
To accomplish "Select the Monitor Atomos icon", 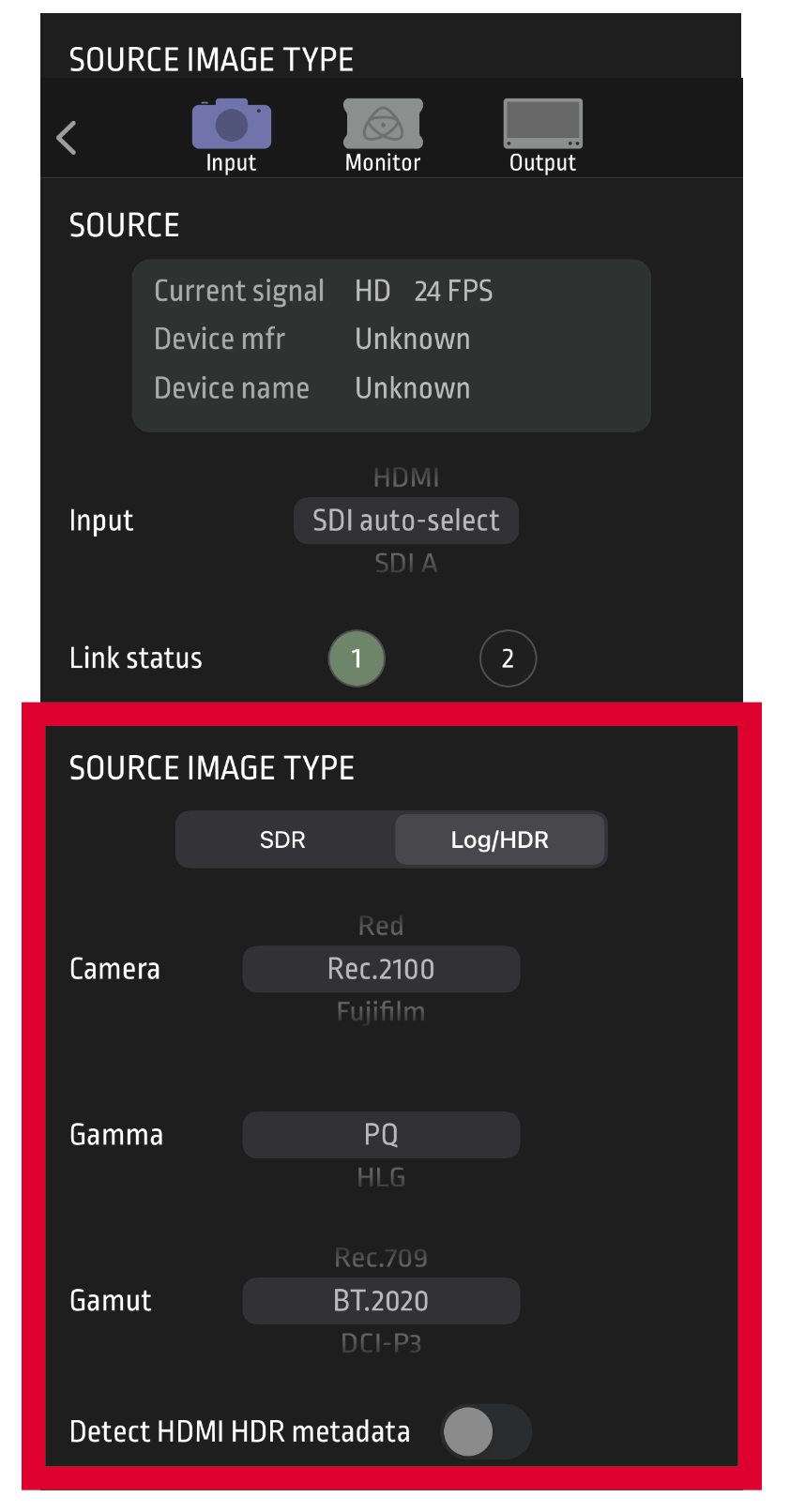I will tap(383, 124).
